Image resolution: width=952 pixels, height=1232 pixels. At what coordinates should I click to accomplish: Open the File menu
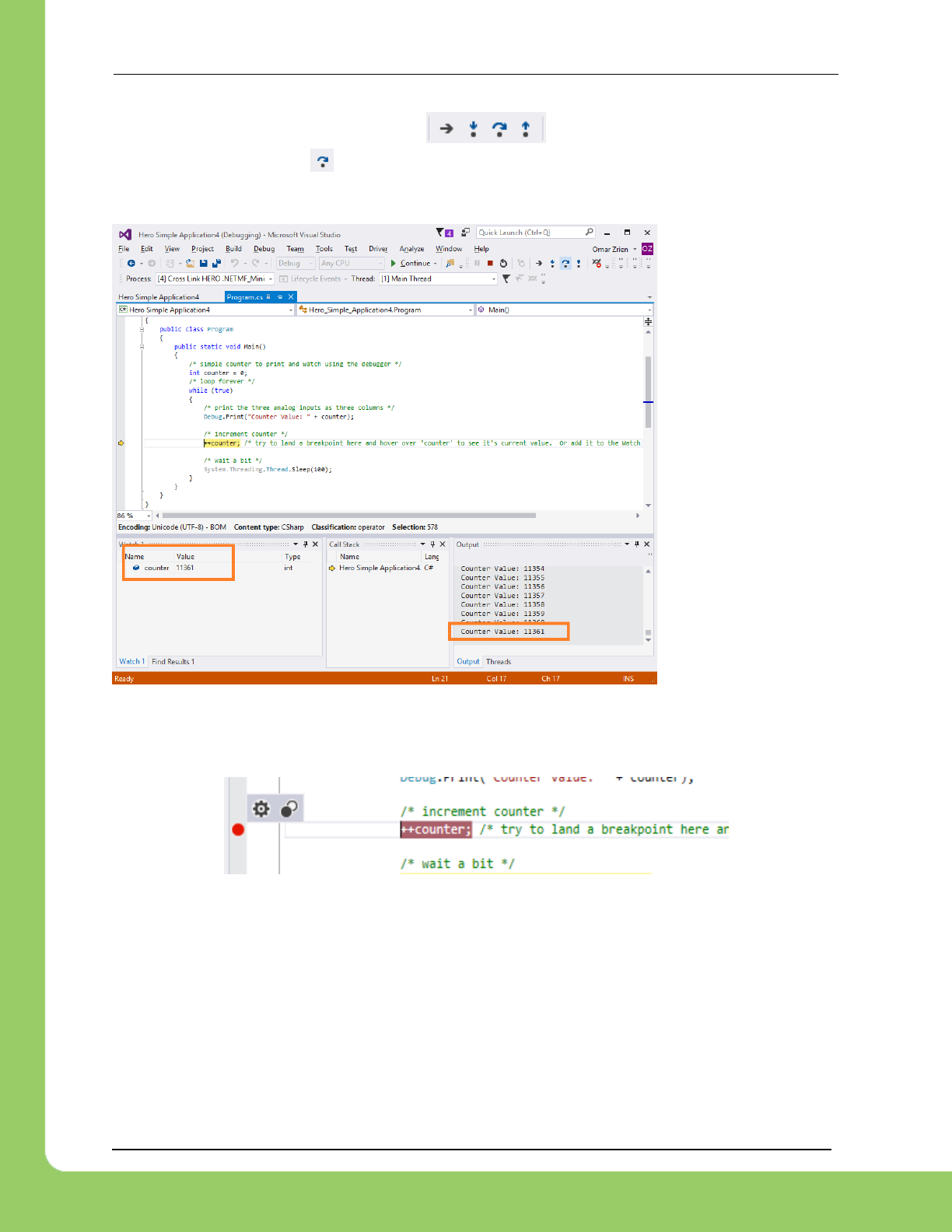[x=124, y=249]
